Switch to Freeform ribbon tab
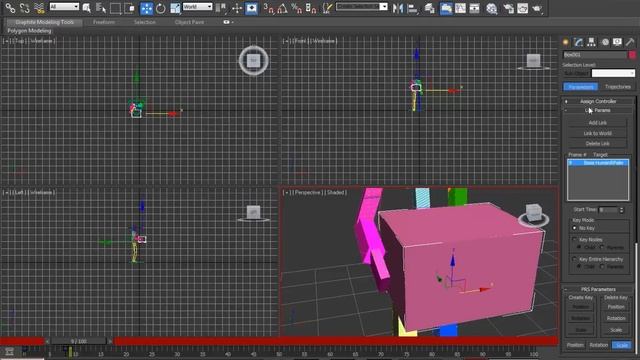 [x=104, y=22]
